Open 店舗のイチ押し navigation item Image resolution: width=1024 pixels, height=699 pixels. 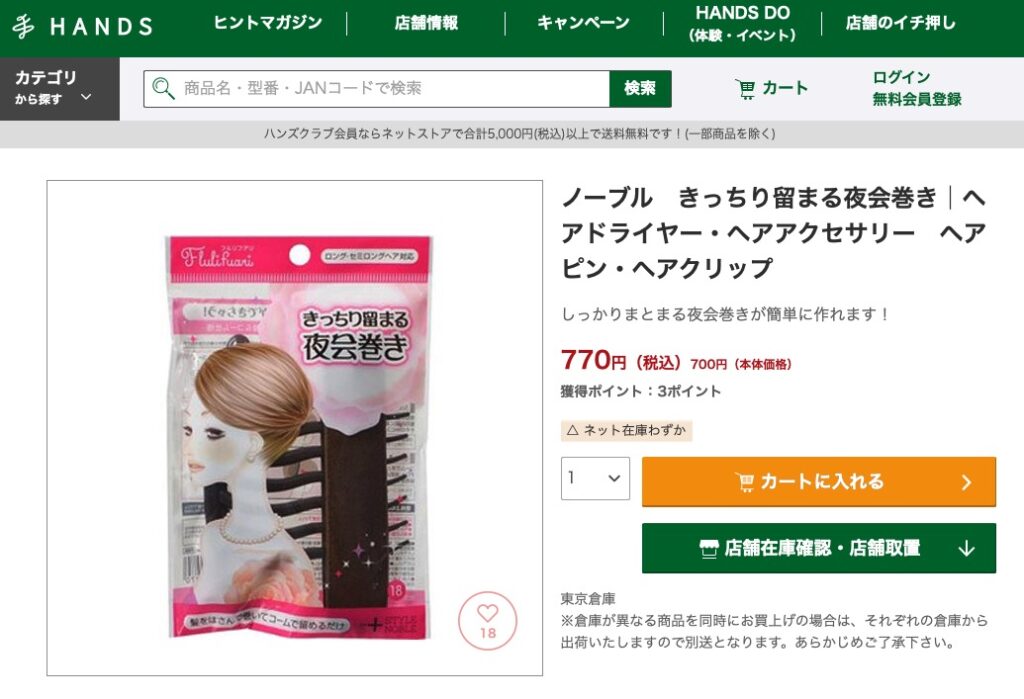(x=901, y=23)
